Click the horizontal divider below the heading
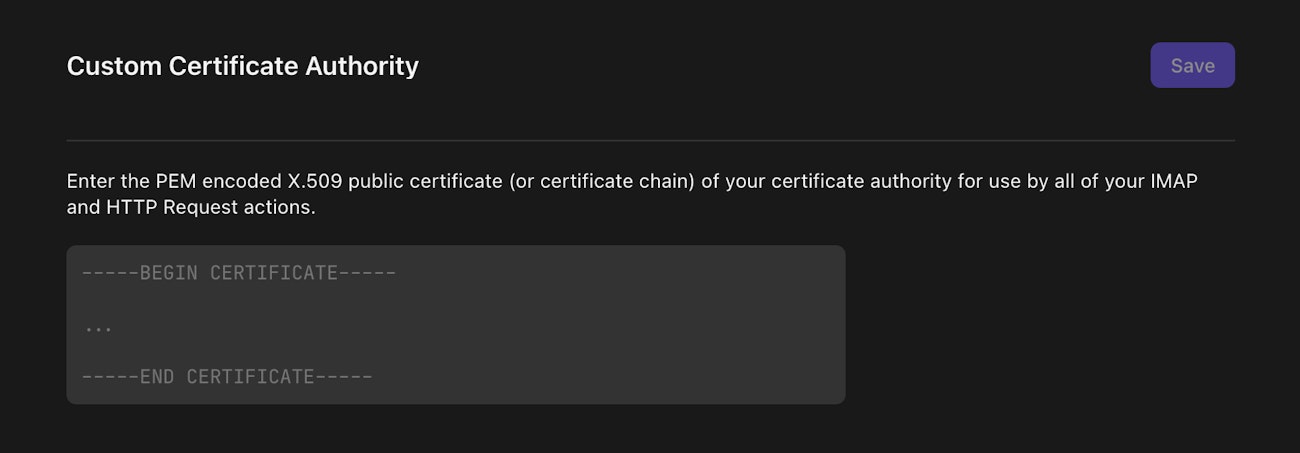 click(650, 140)
